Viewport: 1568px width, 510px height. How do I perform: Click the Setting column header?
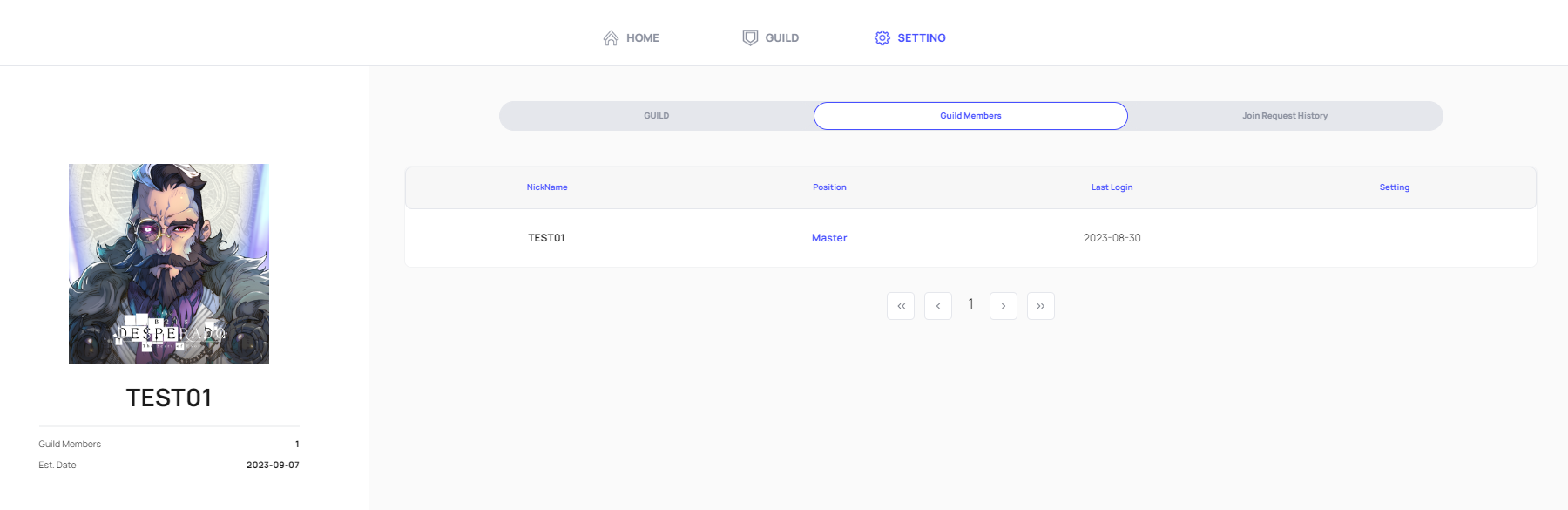1394,187
